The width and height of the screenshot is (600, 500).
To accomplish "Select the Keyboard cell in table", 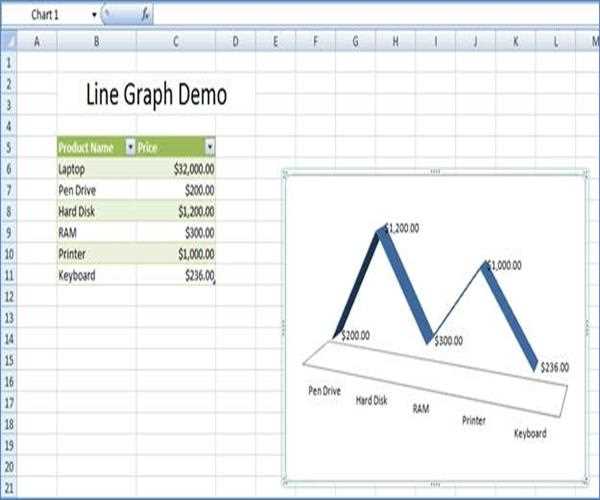I will pyautogui.click(x=95, y=275).
